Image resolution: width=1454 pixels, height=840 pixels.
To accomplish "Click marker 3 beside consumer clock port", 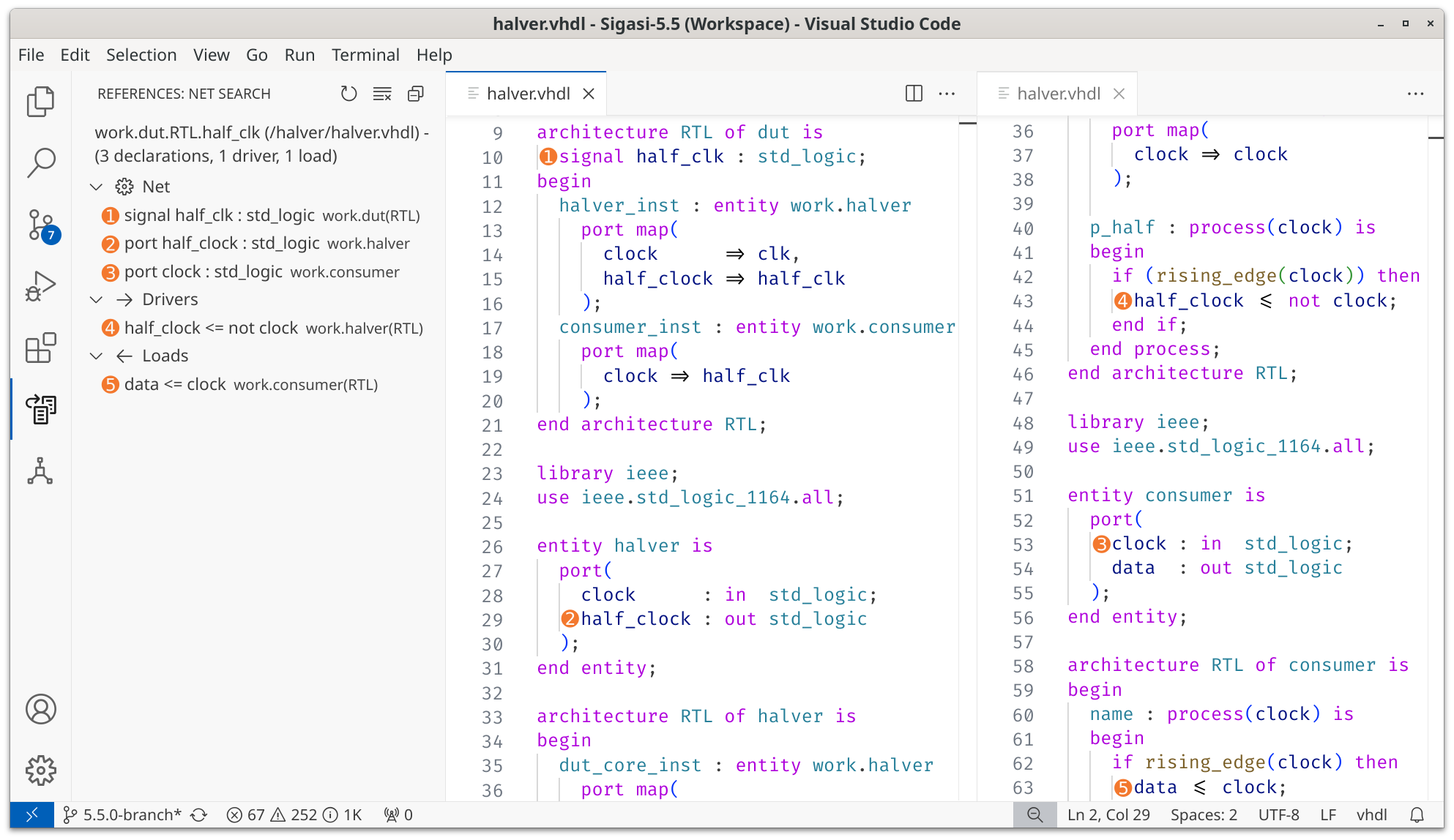I will click(1101, 544).
